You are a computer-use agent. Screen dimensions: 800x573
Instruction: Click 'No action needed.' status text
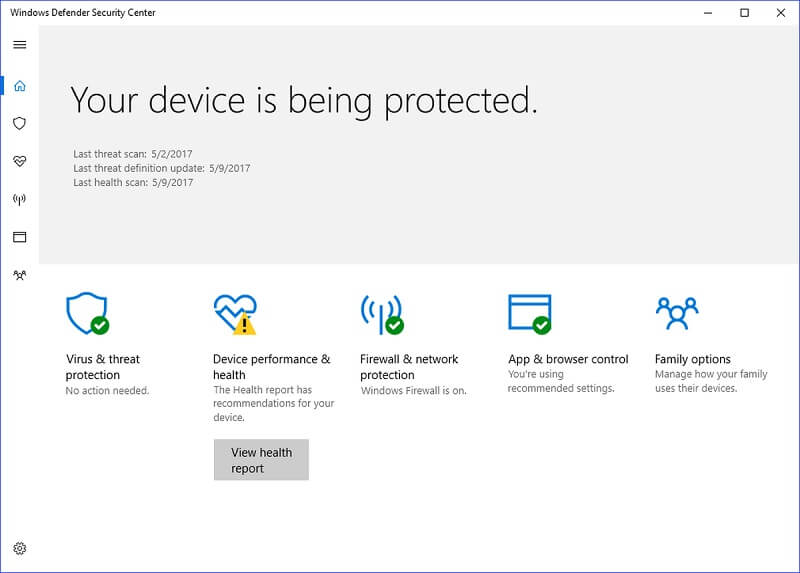pos(107,391)
